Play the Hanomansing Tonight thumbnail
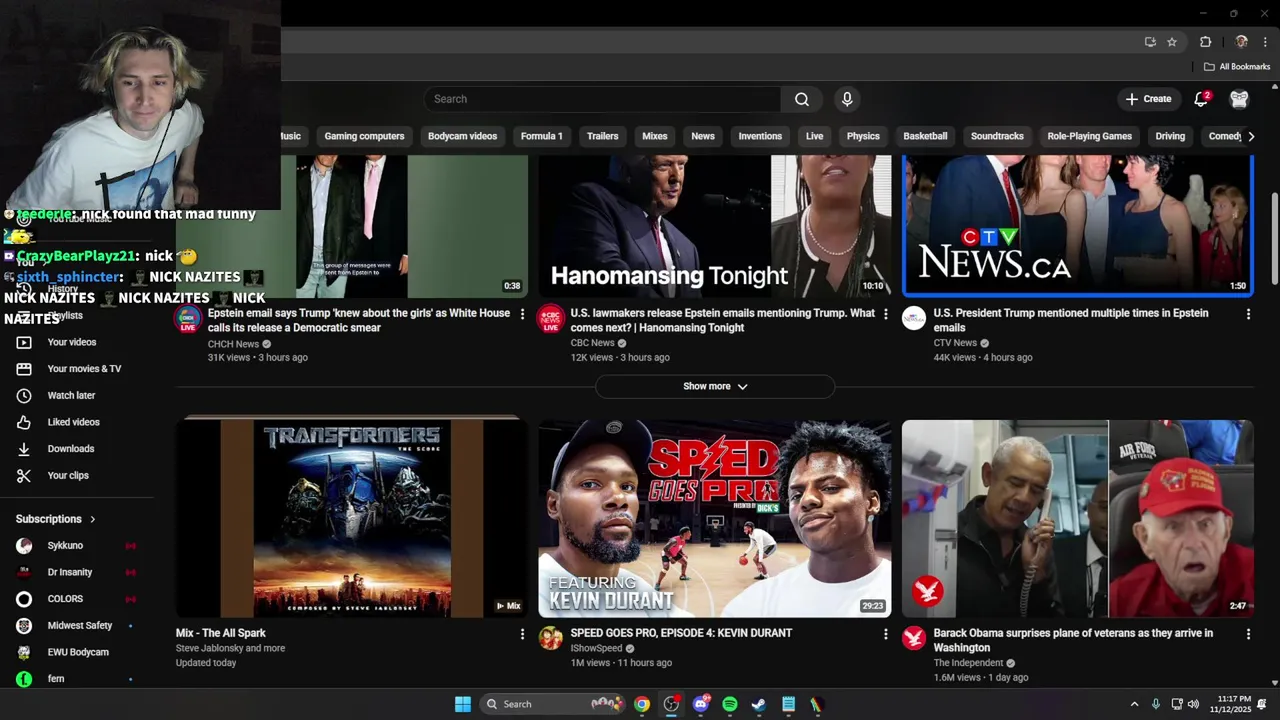Screen dimensions: 1280x720 pos(714,226)
